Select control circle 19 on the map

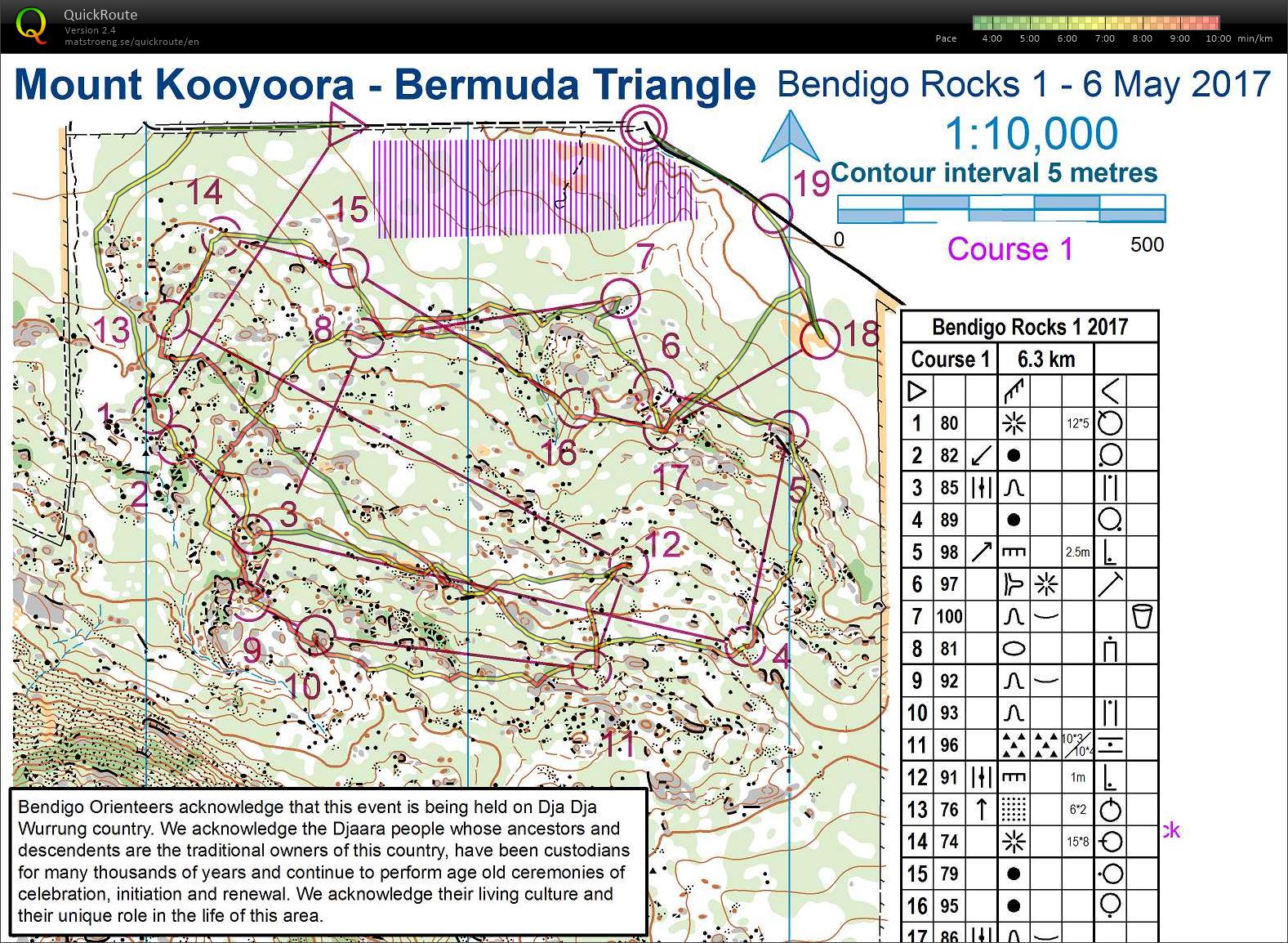click(772, 214)
